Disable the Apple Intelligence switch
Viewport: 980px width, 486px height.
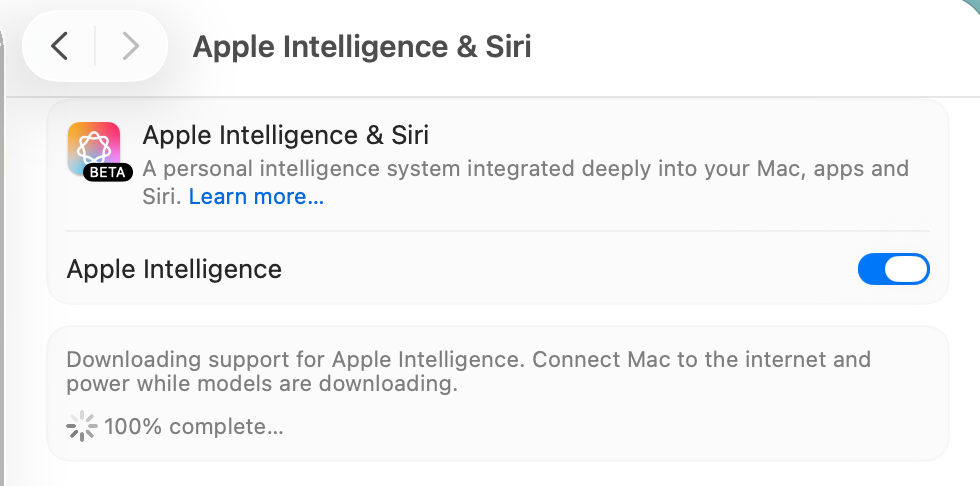(x=893, y=269)
